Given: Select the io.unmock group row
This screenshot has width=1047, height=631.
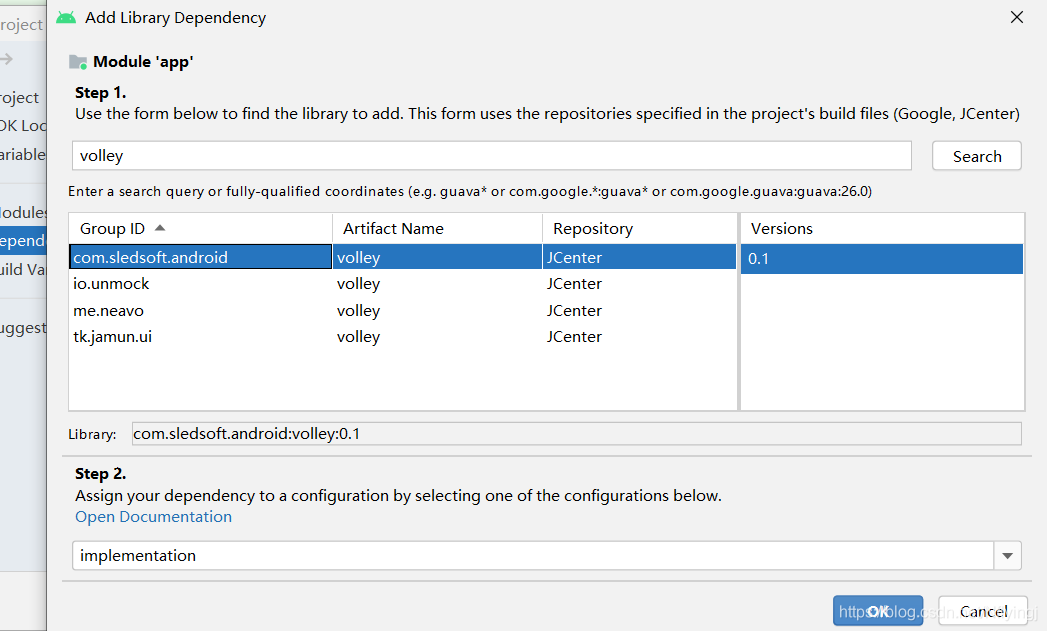Looking at the screenshot, I should click(403, 284).
